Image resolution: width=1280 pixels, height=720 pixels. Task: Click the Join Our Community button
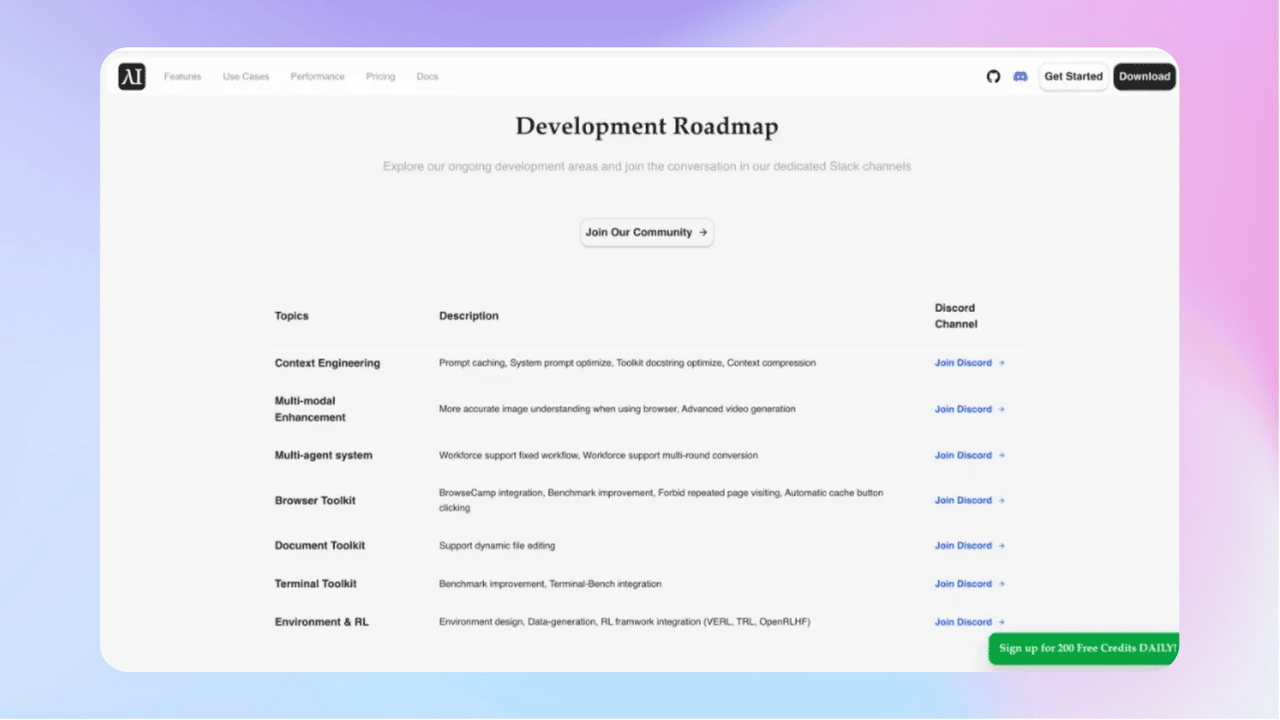pos(647,232)
